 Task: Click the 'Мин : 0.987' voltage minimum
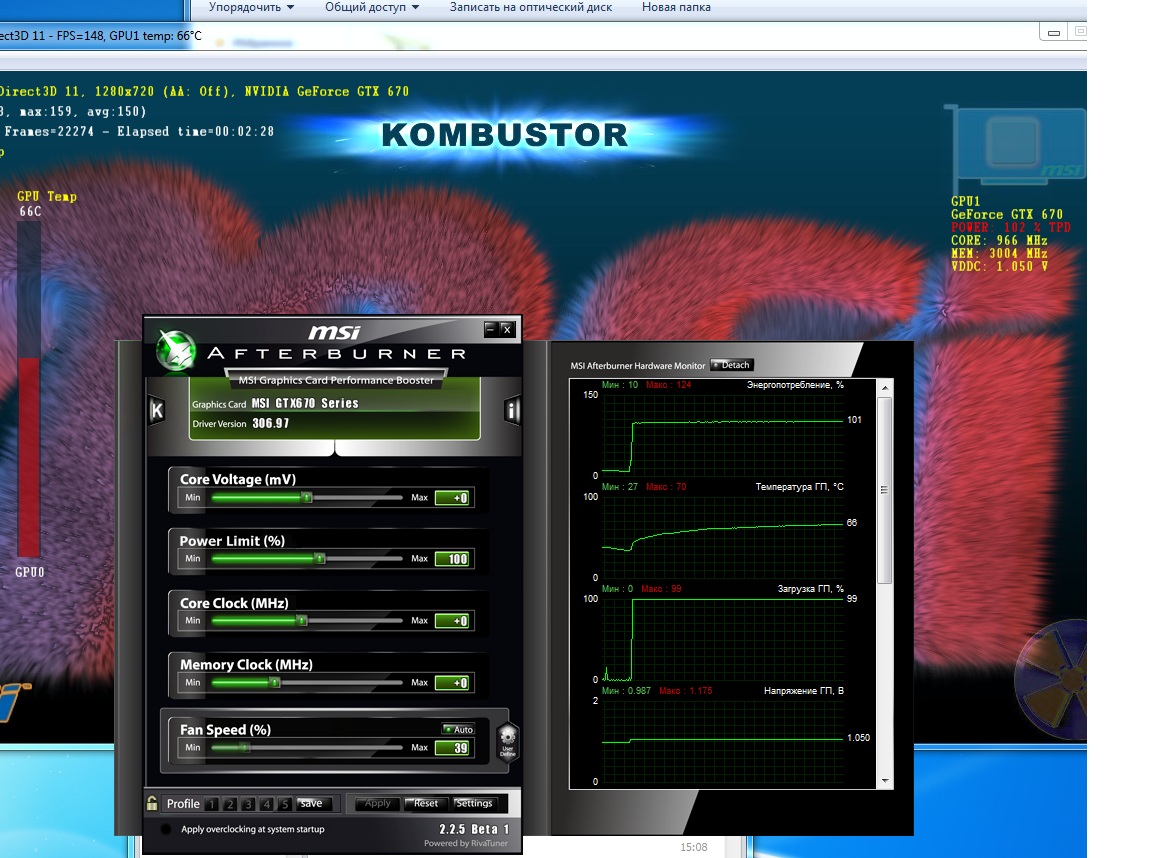point(626,691)
